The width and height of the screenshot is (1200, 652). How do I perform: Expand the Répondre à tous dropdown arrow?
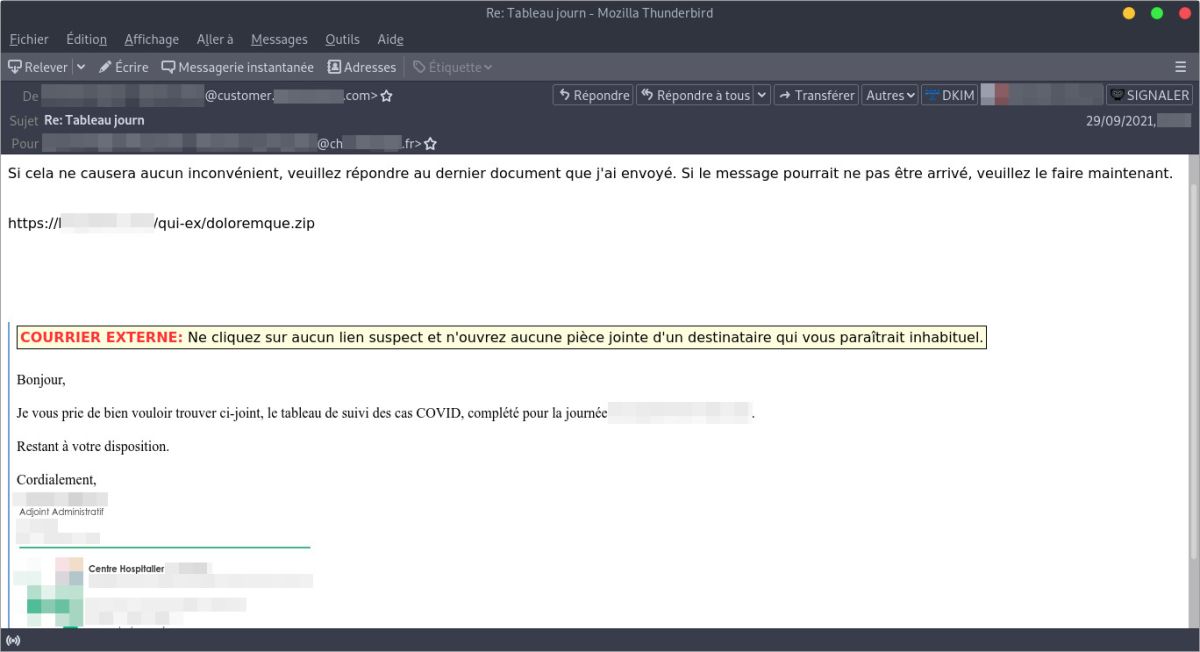tap(762, 95)
